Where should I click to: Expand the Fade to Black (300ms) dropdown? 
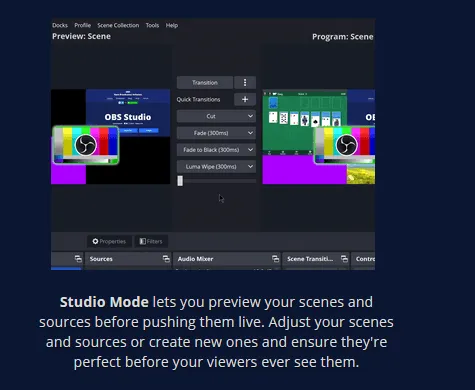(x=216, y=150)
